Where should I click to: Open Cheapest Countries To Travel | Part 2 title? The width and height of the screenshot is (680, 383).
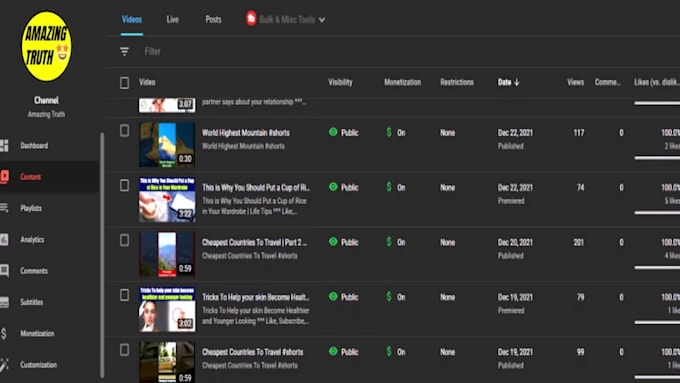(x=255, y=242)
